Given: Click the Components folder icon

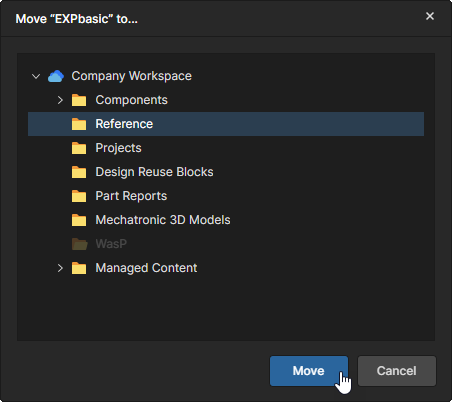Looking at the screenshot, I should click(79, 100).
